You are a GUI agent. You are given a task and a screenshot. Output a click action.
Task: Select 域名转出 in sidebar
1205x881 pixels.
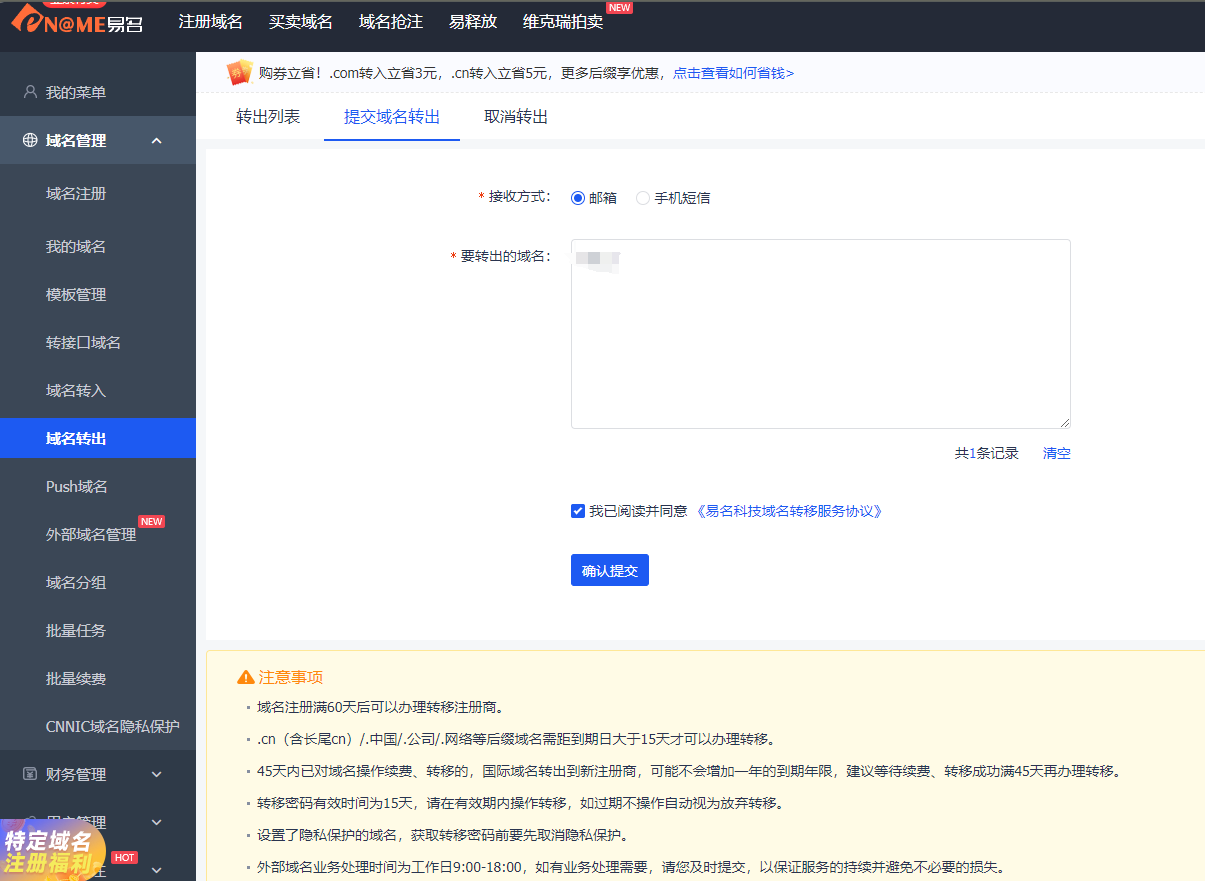(98, 438)
